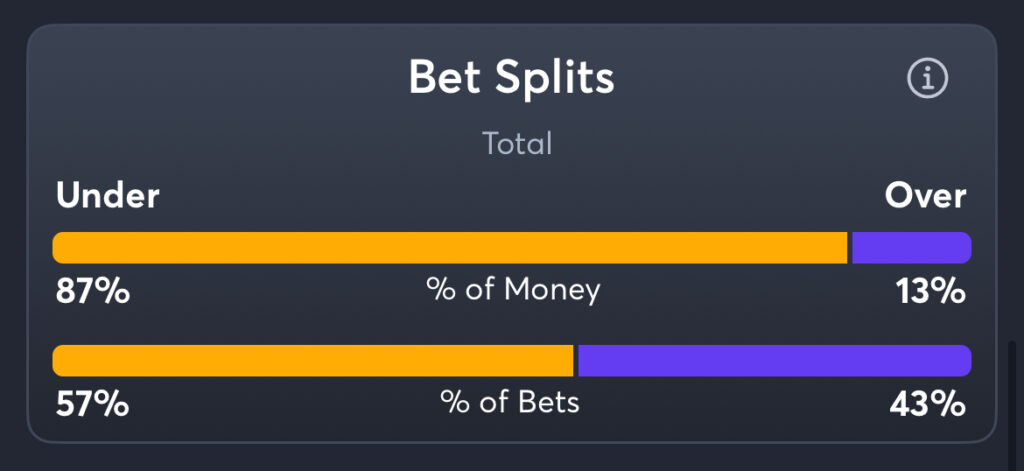Open the Bet Splits info icon
This screenshot has width=1024, height=471.
click(927, 79)
